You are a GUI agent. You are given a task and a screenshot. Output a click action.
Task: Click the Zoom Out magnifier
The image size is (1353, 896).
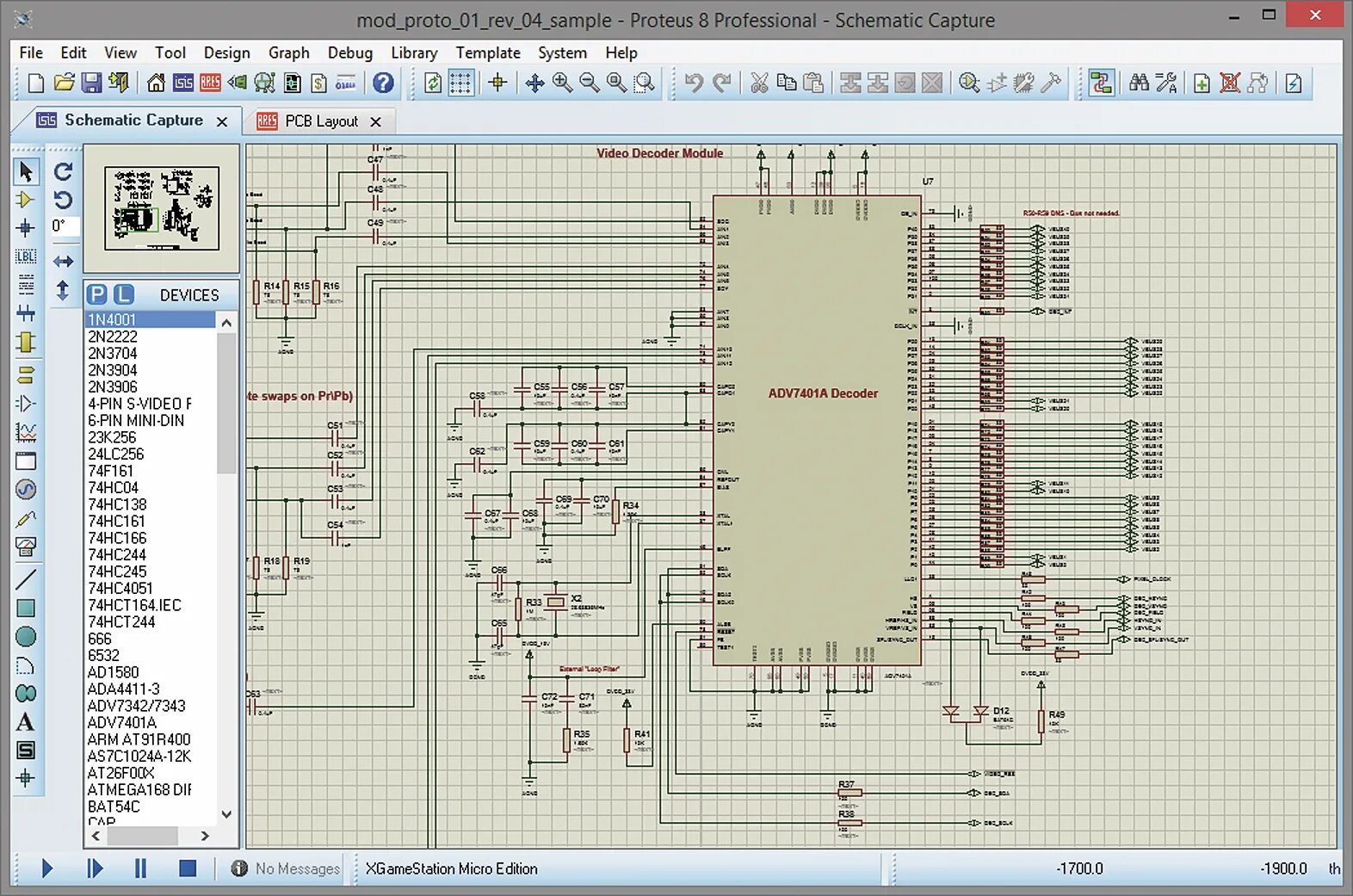(x=590, y=83)
